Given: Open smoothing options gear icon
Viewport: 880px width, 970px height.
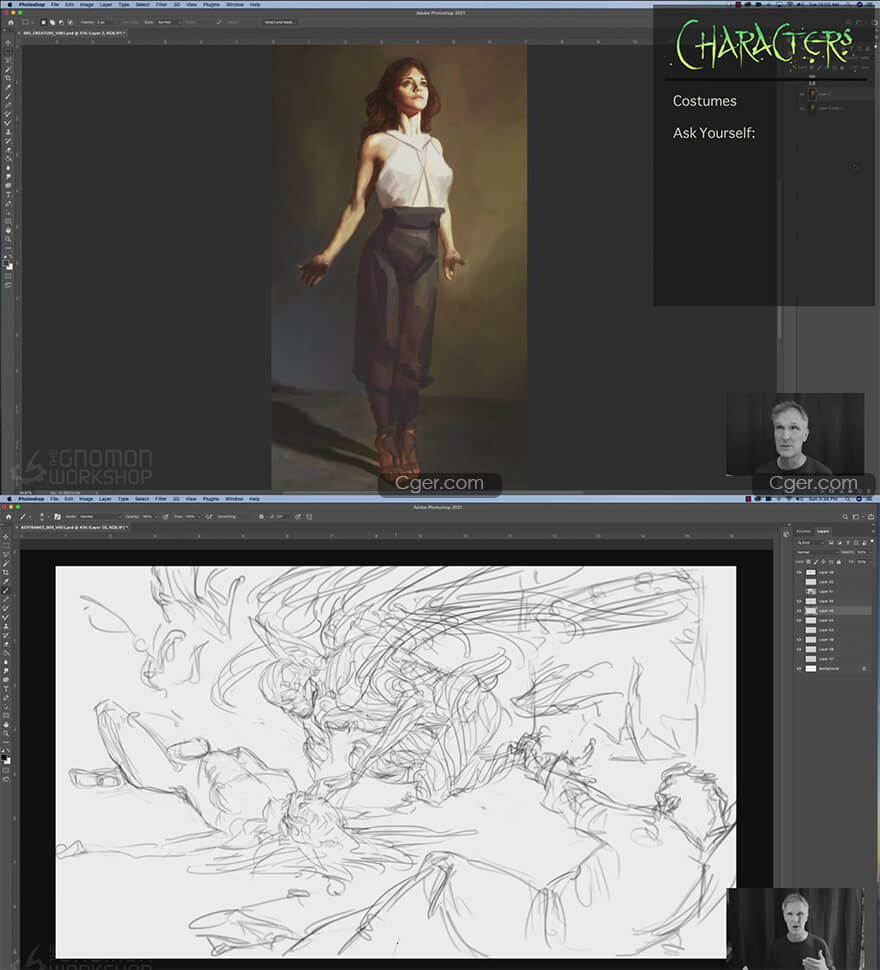Looking at the screenshot, I should pyautogui.click(x=262, y=517).
